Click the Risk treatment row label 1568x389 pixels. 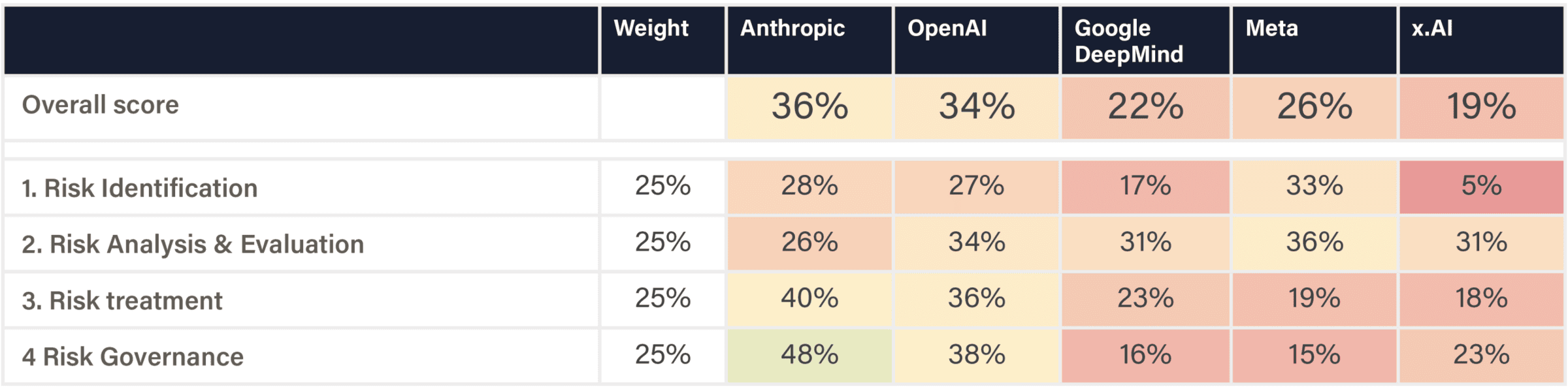[x=122, y=301]
